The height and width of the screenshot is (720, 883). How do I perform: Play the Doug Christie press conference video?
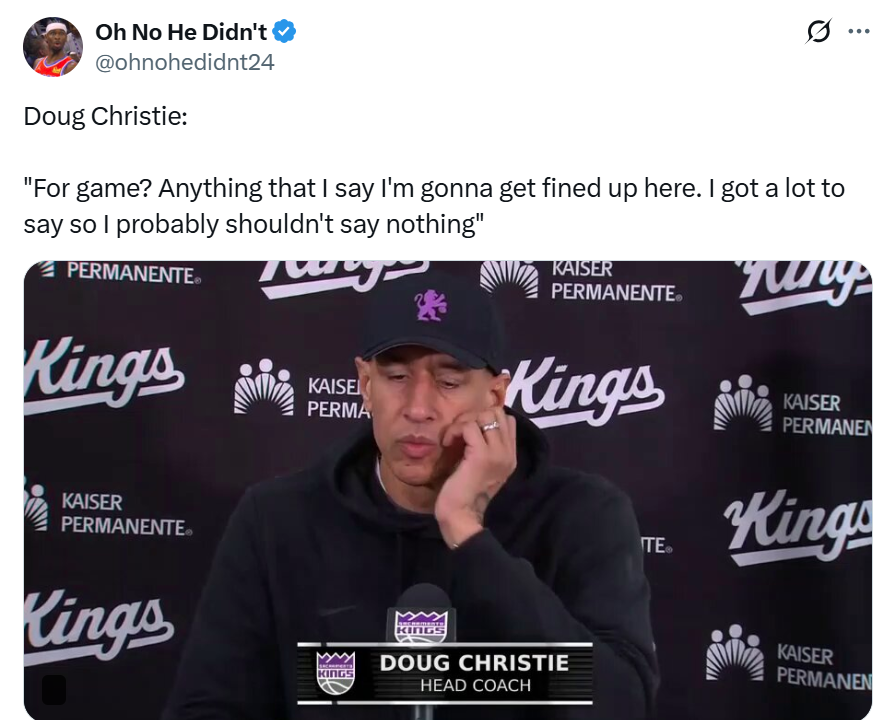pos(447,490)
